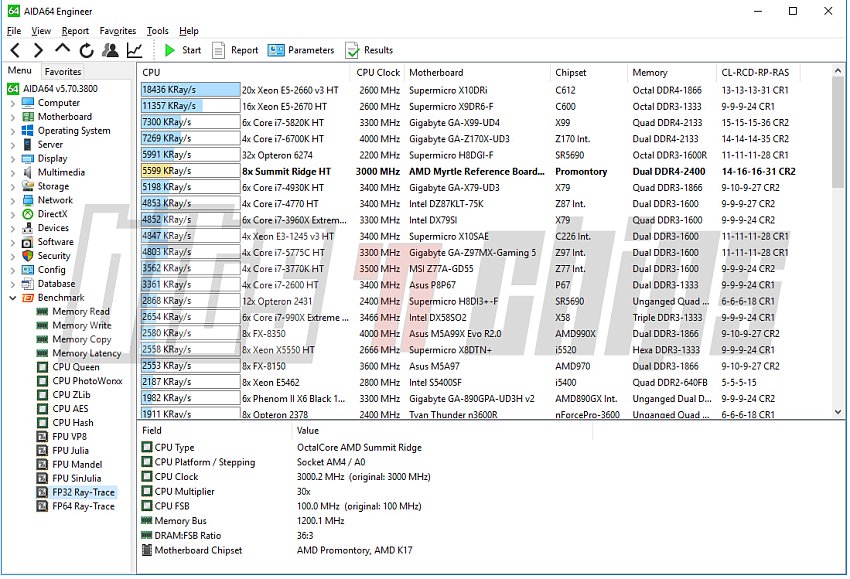
Task: Switch to the Menu tab
Action: click(x=20, y=70)
